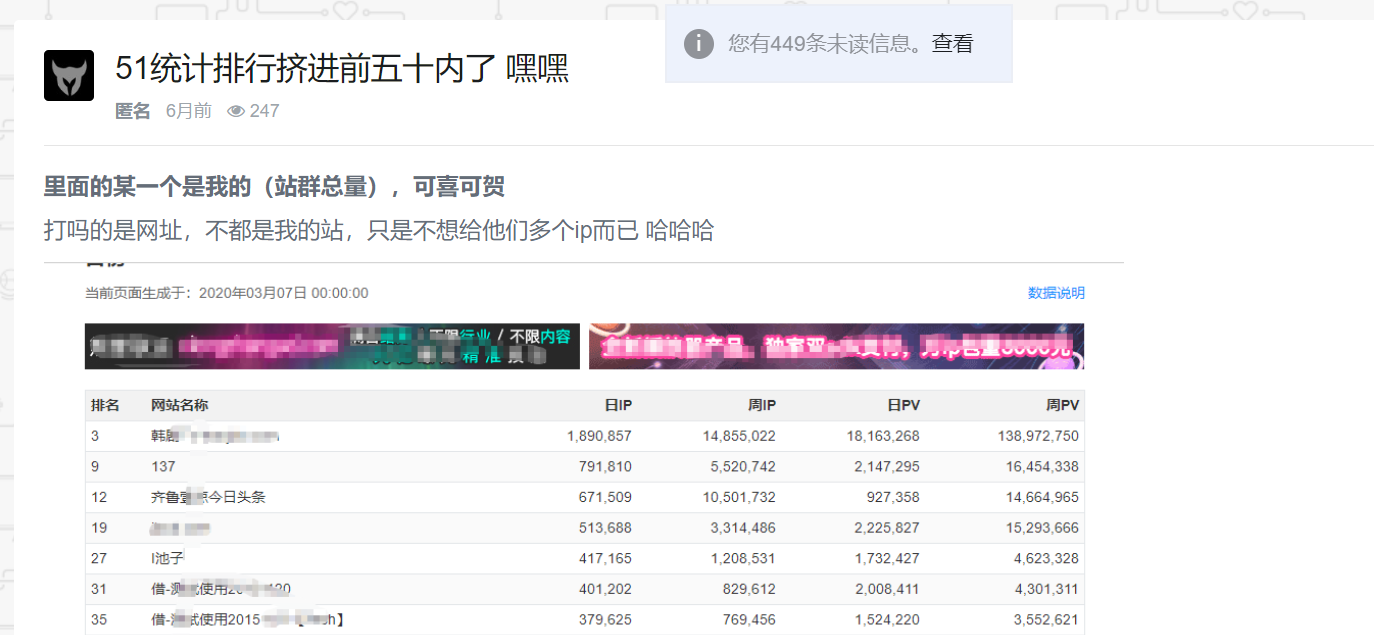This screenshot has width=1374, height=635.
Task: Click site name 137 in rank 9 row
Action: [163, 466]
